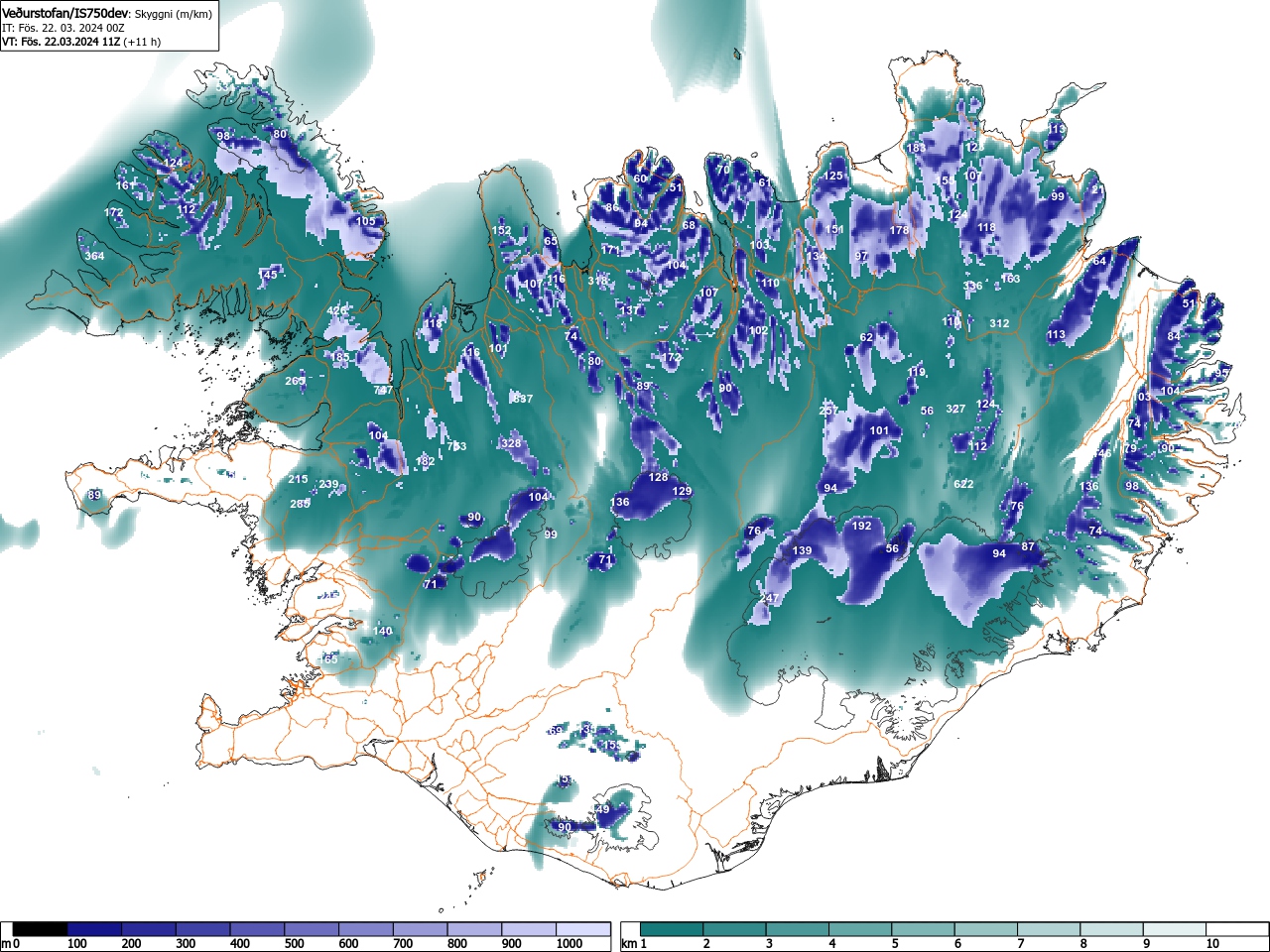Click the map value 129

tap(683, 491)
